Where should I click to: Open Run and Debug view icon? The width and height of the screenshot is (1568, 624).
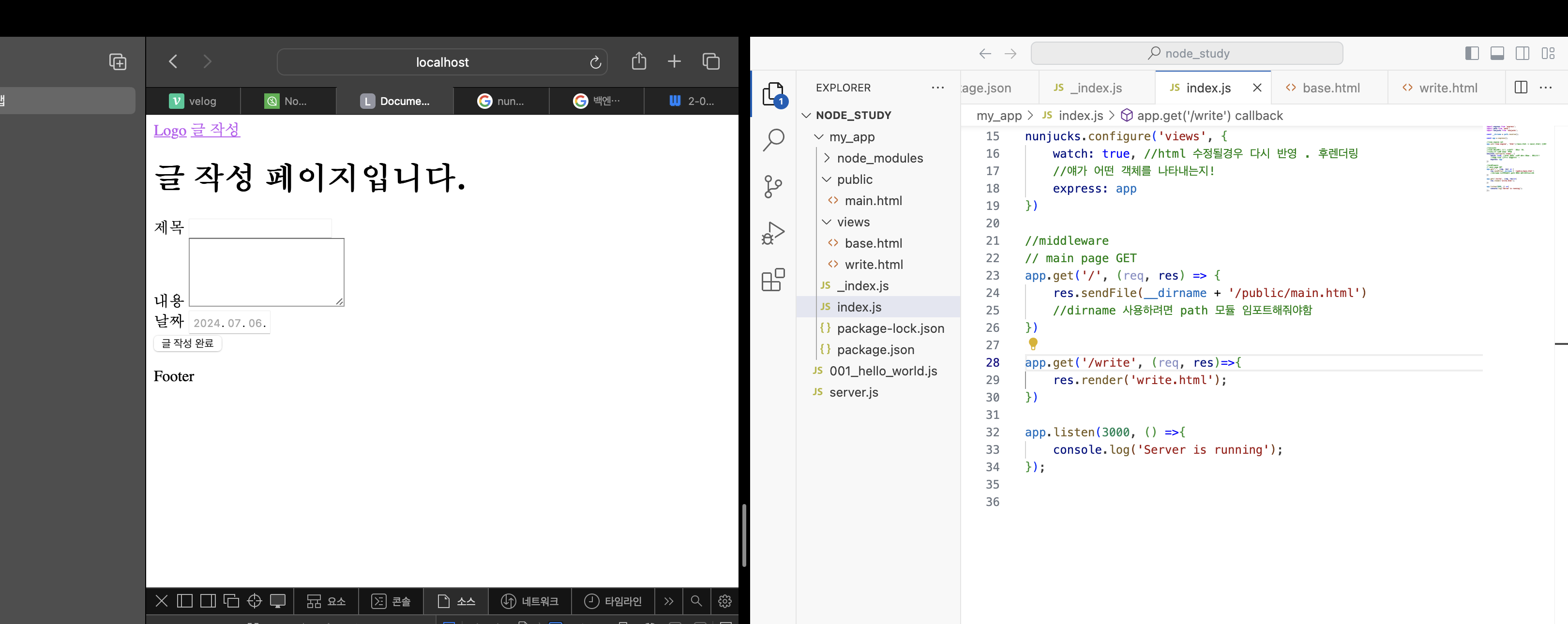point(773,233)
